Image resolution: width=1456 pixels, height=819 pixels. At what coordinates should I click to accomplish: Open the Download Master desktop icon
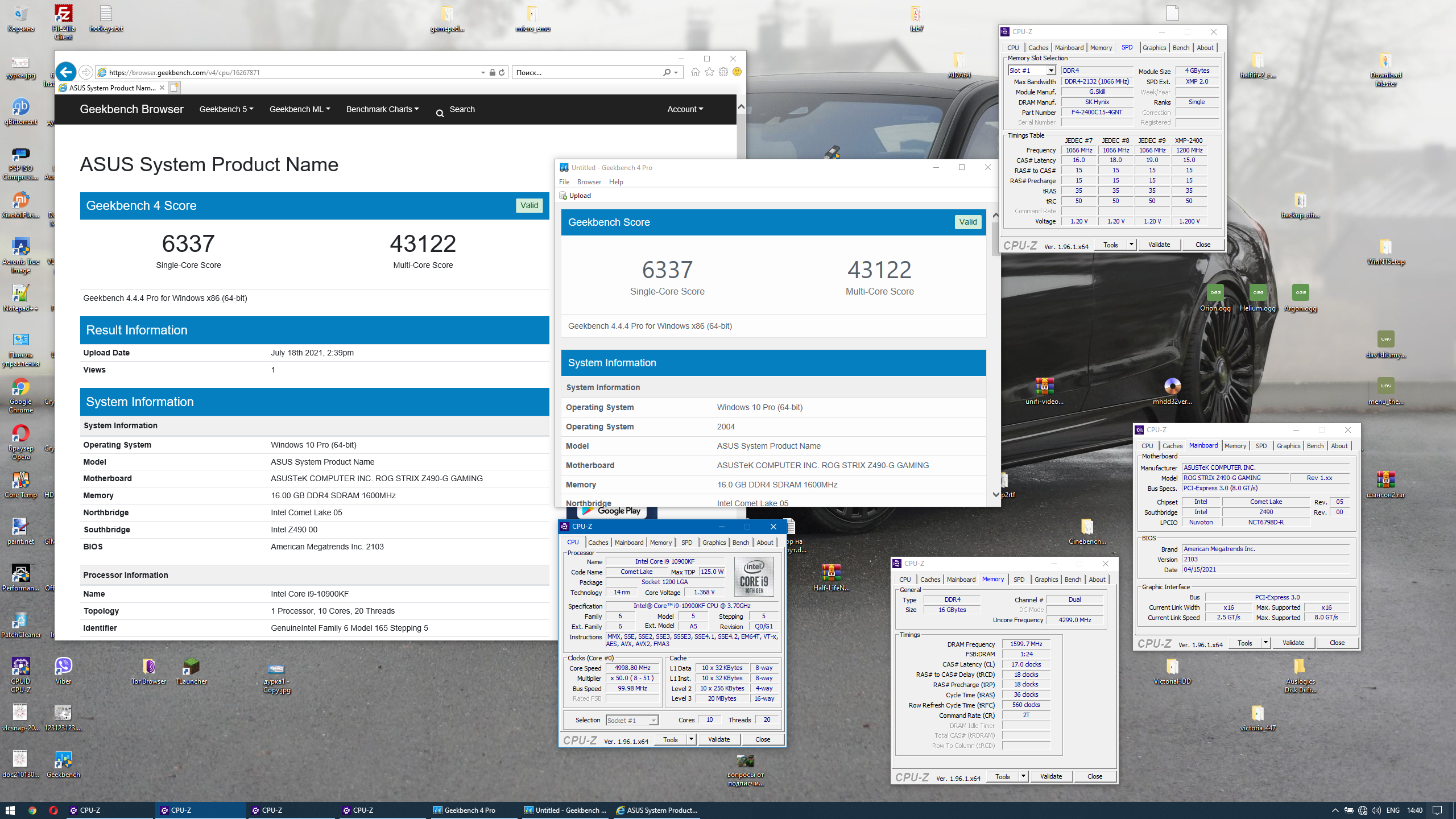coord(1386,69)
